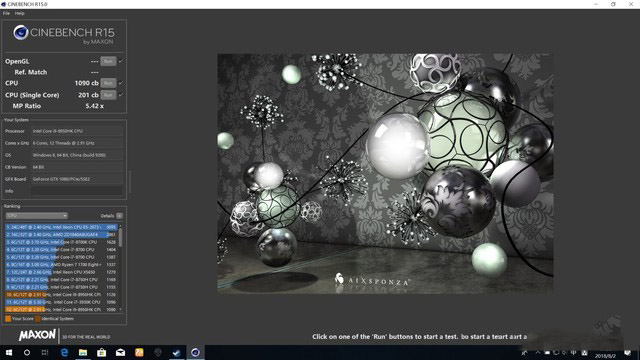Click the CB Version 64 Bit field
Screen dimensions: 640x360
pyautogui.click(x=77, y=167)
